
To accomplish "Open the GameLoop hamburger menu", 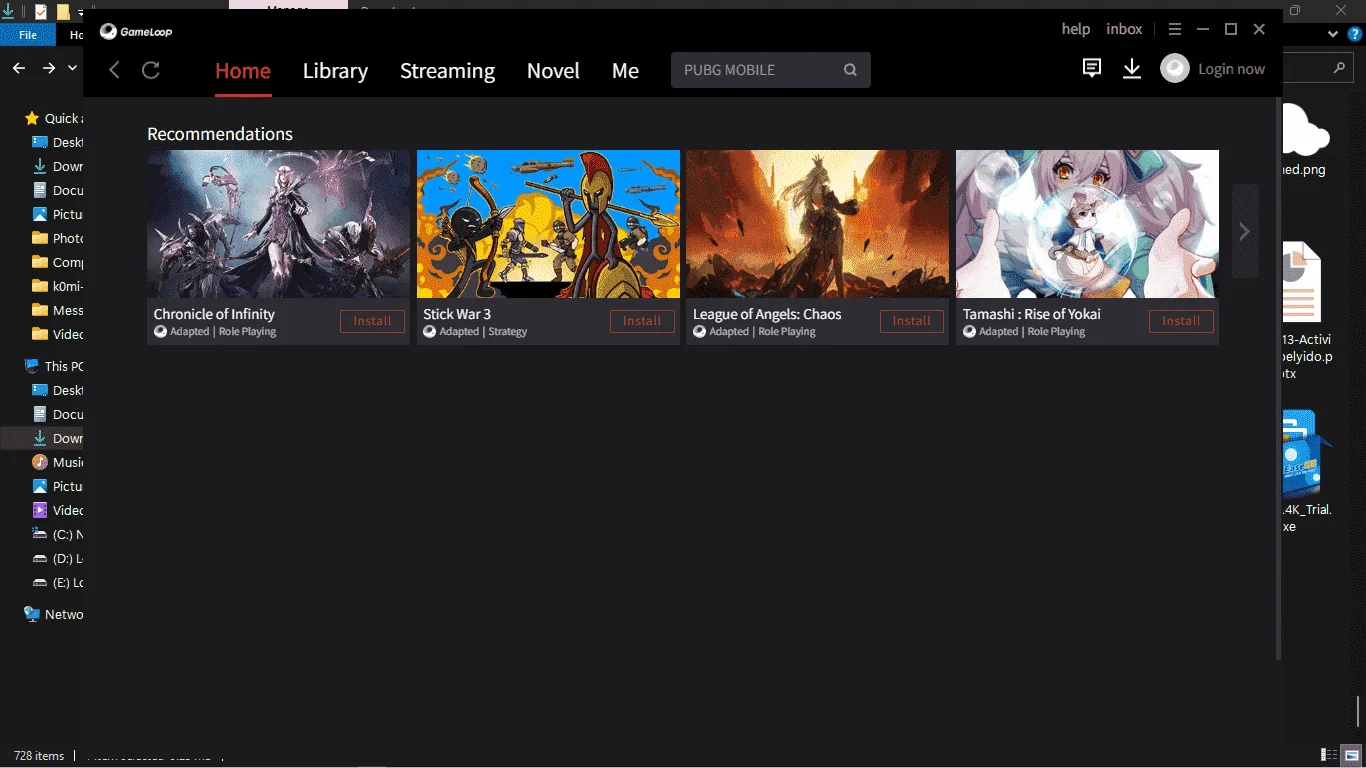I will tap(1175, 30).
